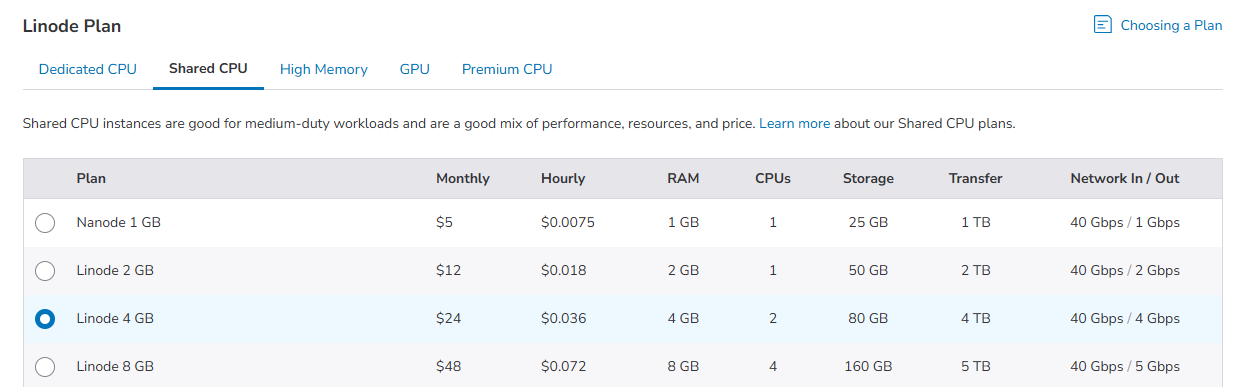Image resolution: width=1241 pixels, height=387 pixels.
Task: Click the Nanode 1 GB plan name
Action: (118, 222)
